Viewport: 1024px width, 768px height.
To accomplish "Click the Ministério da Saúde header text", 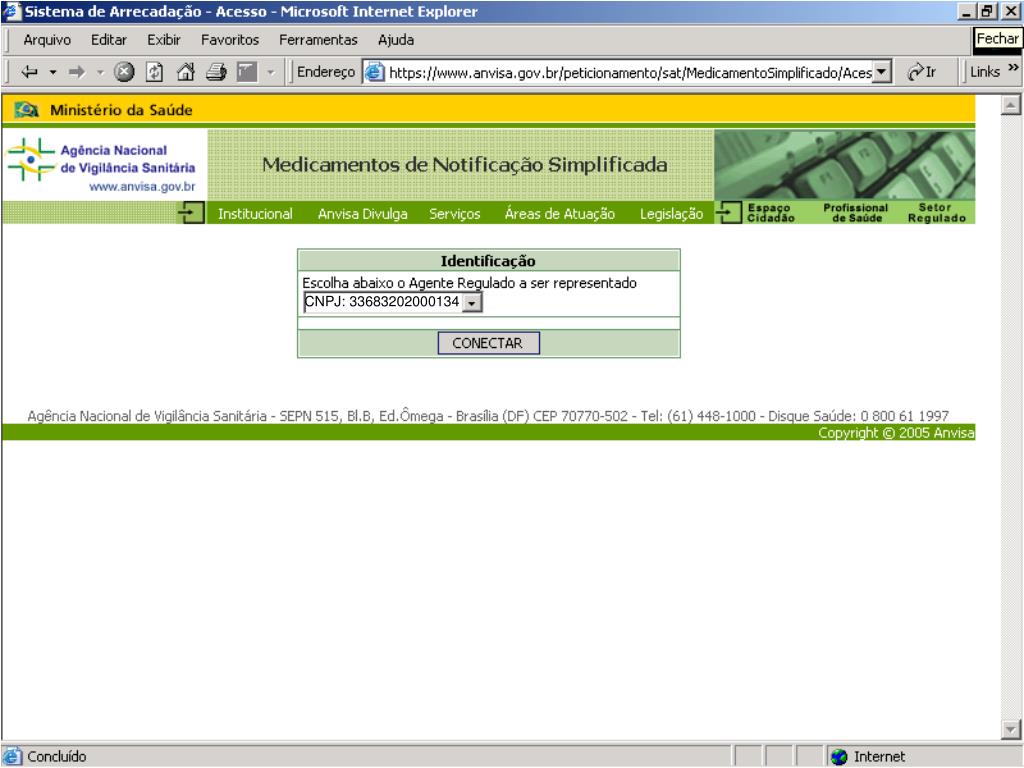I will click(x=121, y=110).
